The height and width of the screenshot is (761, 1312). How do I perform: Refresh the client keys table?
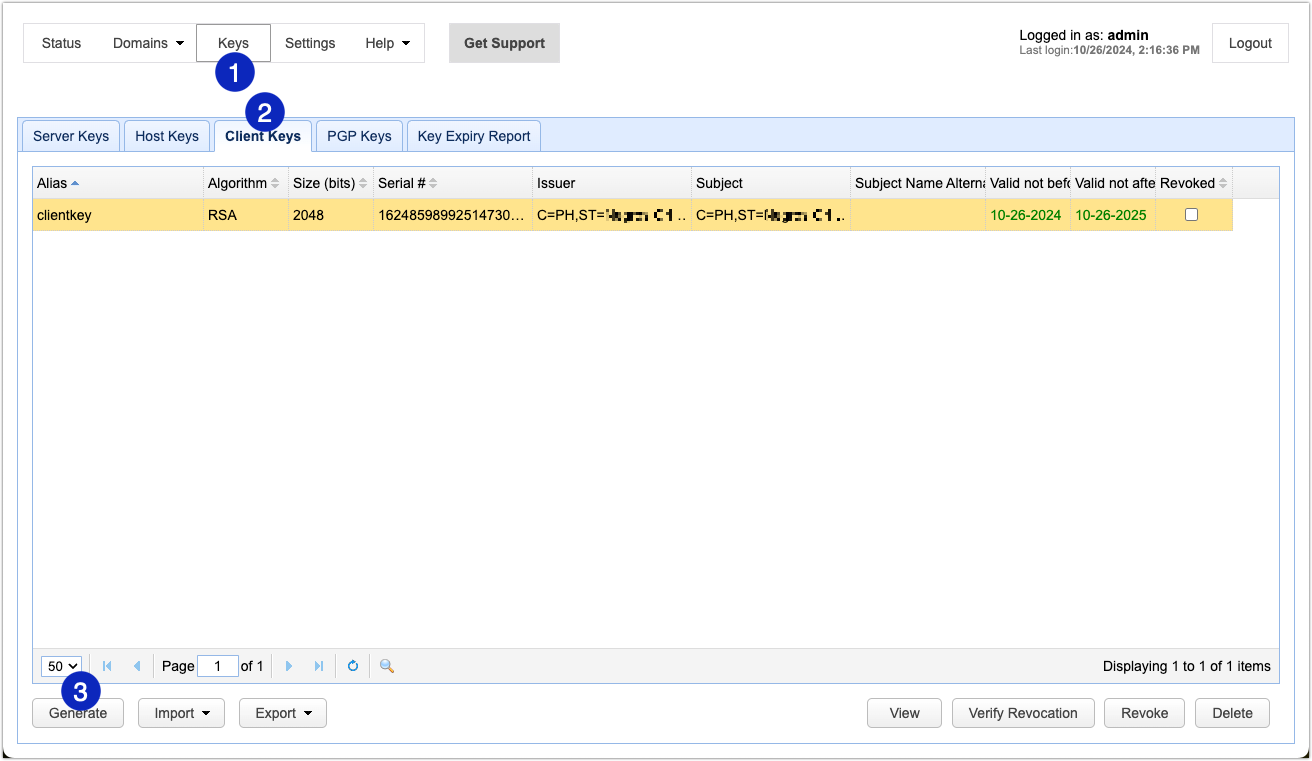pyautogui.click(x=353, y=666)
